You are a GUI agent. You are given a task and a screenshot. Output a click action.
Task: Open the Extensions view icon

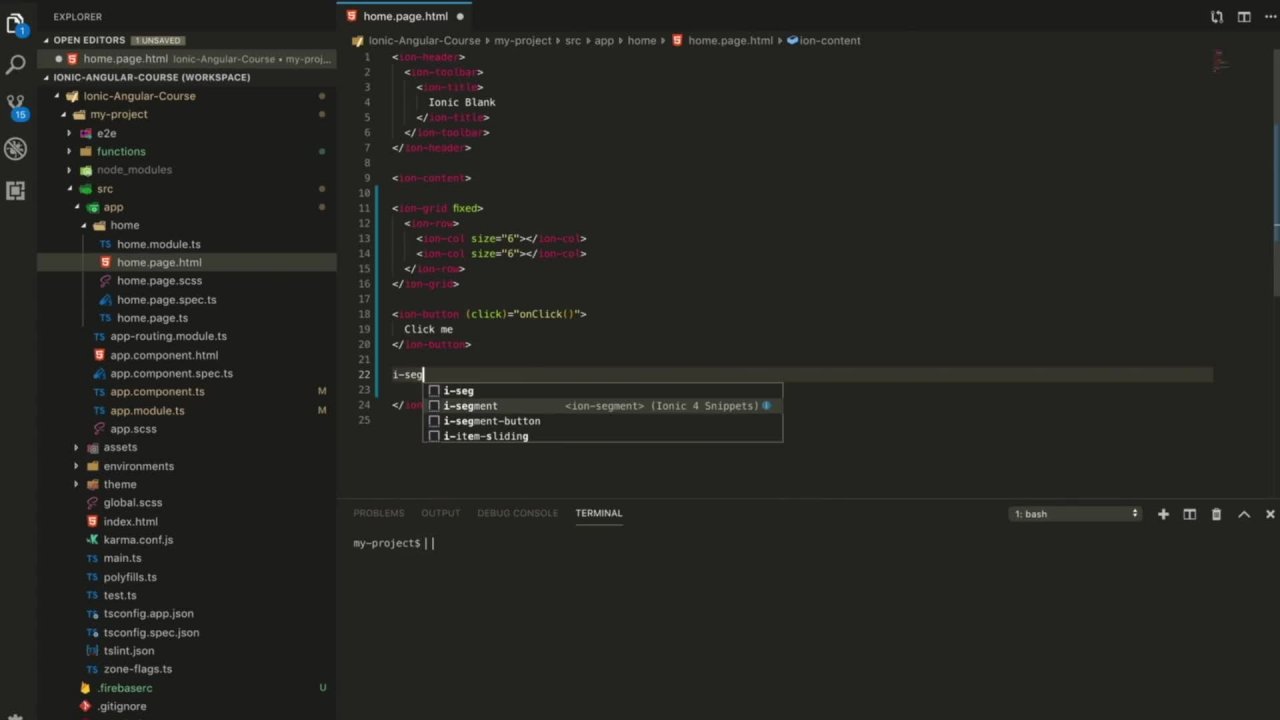pos(15,190)
